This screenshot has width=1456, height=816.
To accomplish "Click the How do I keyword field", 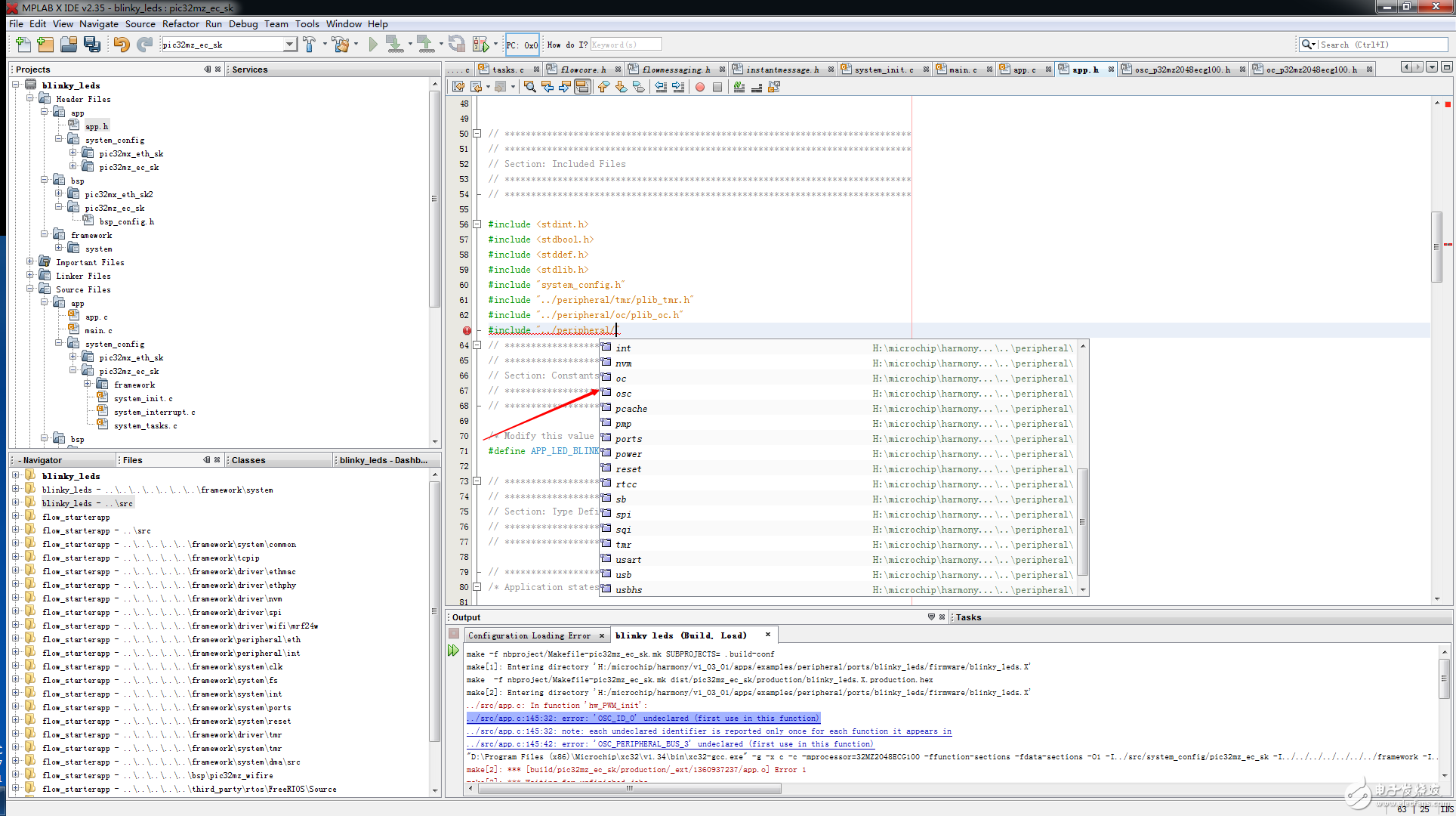I will 625,45.
